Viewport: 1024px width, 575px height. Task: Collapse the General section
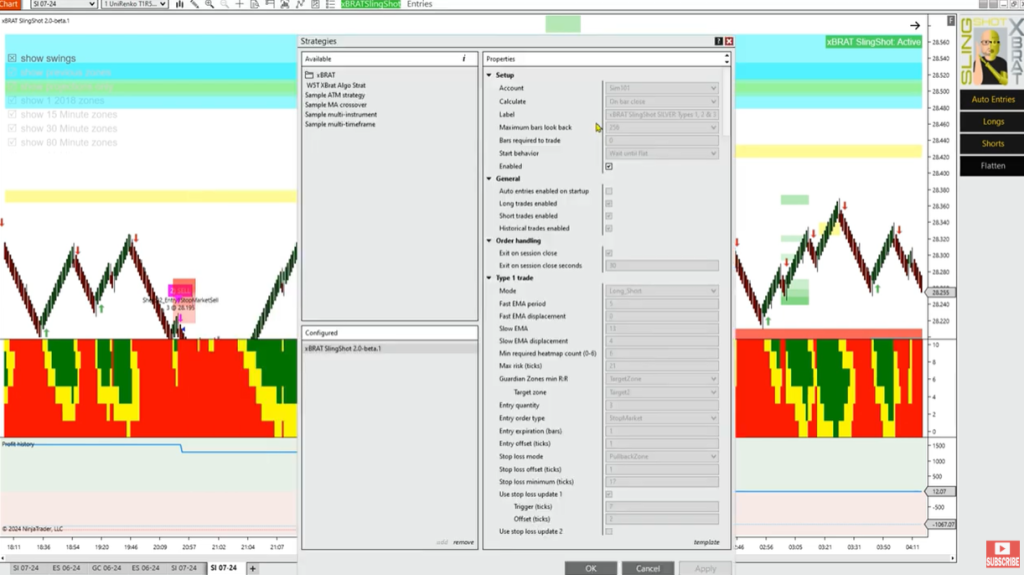pos(489,178)
